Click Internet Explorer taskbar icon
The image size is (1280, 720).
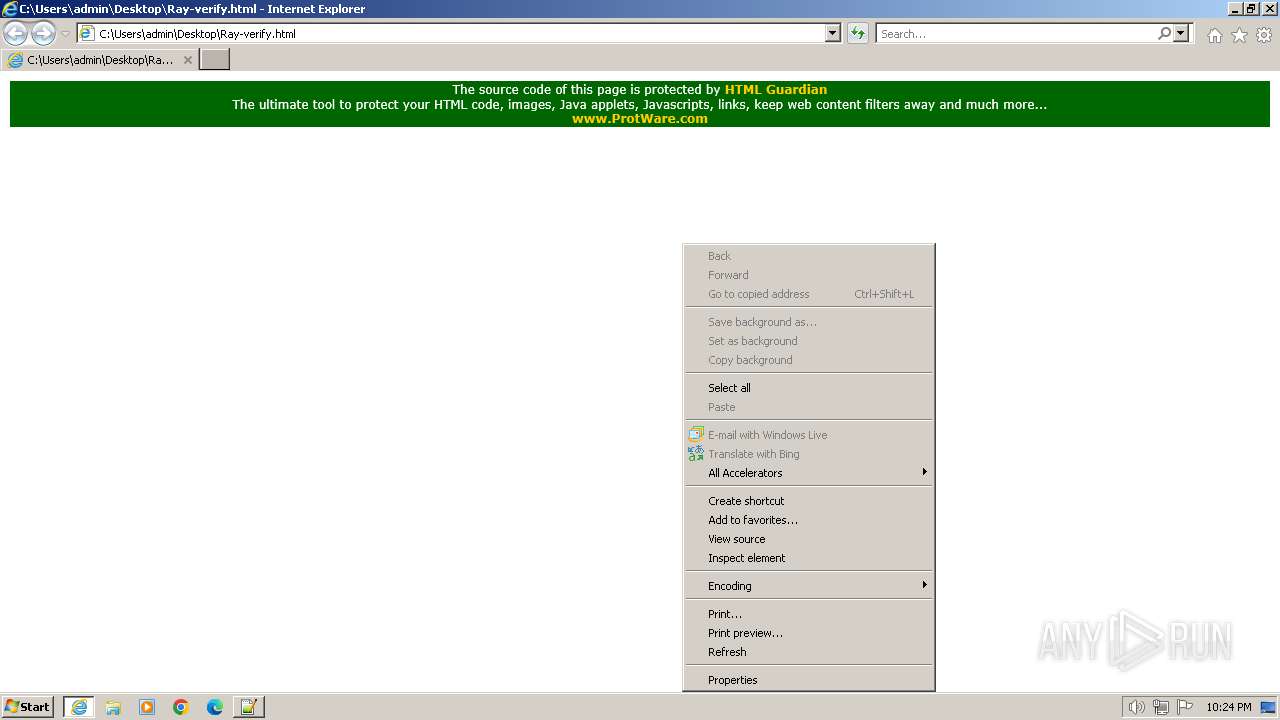79,707
